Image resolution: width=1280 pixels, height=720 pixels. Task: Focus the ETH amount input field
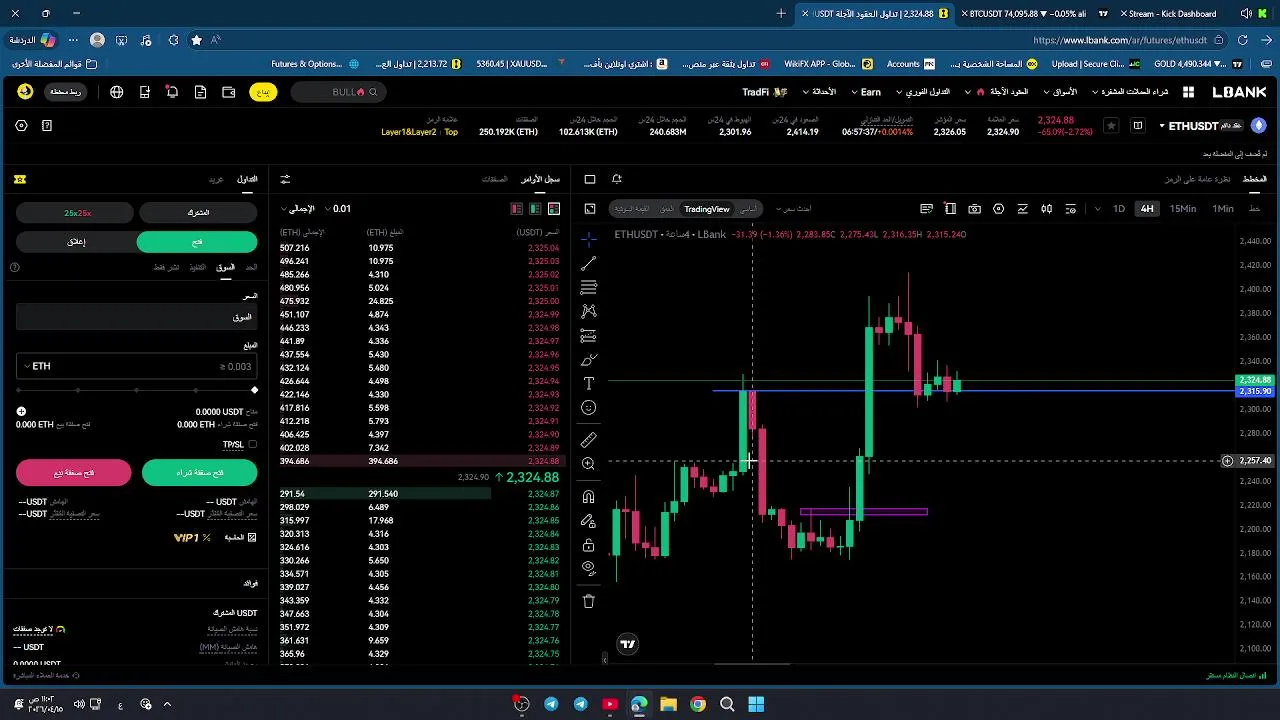pos(136,366)
